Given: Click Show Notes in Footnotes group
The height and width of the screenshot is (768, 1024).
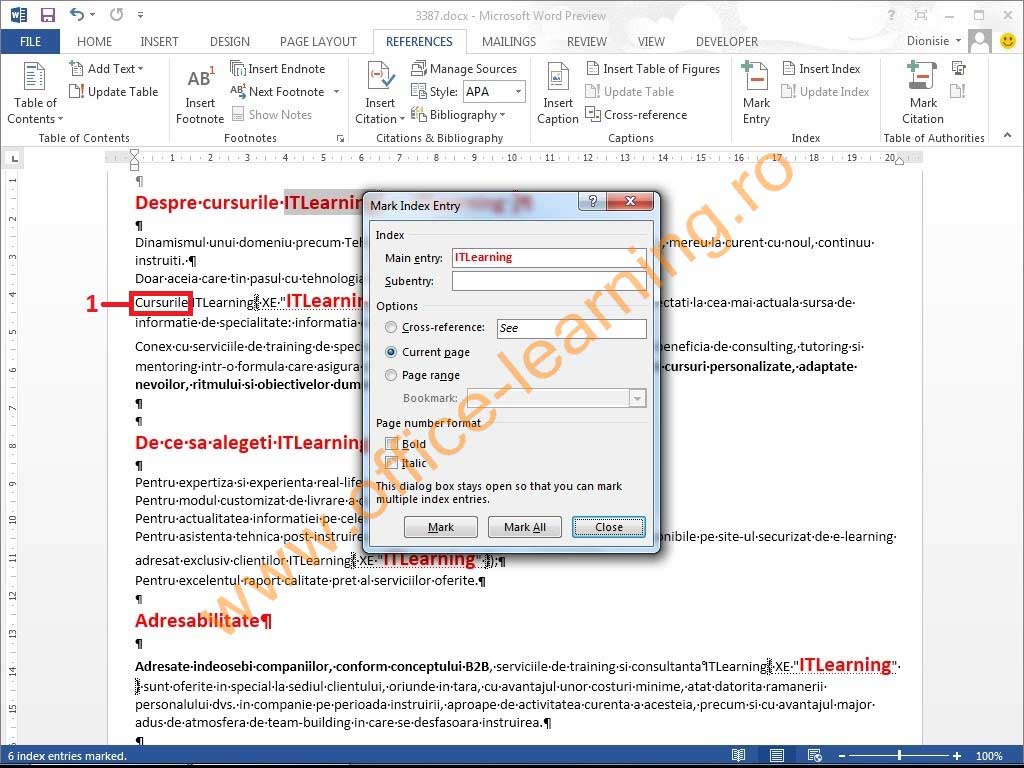Looking at the screenshot, I should pyautogui.click(x=272, y=115).
